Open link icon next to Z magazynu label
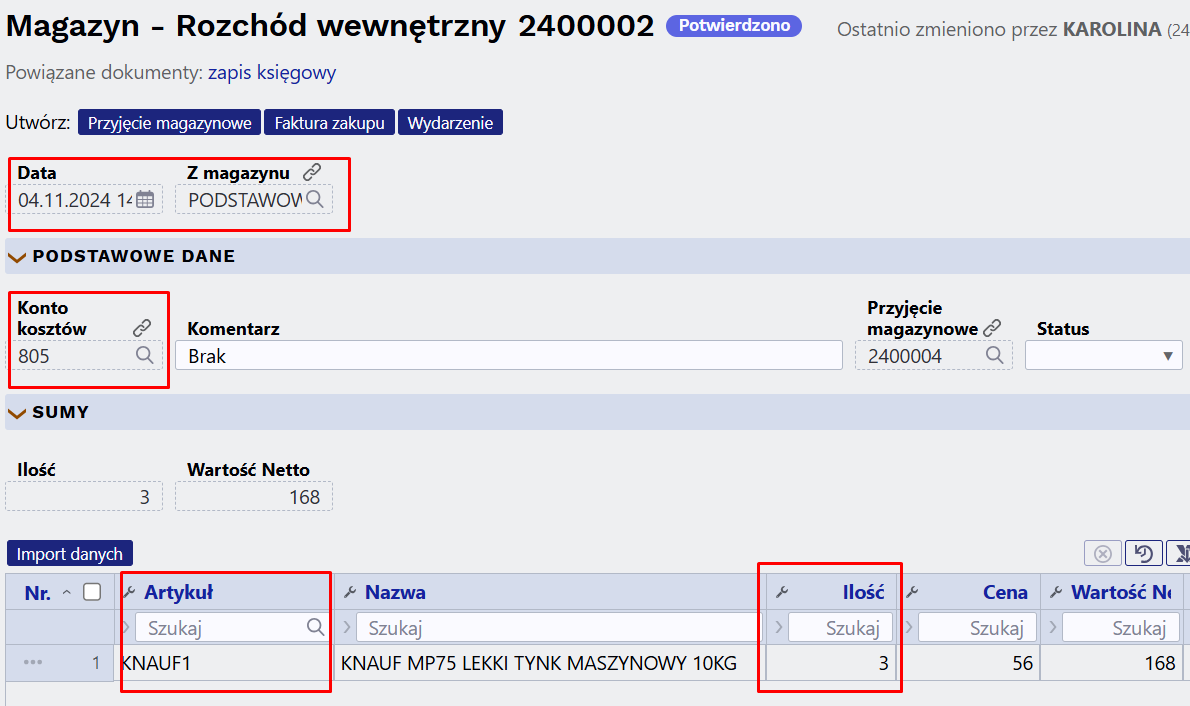 pos(312,172)
